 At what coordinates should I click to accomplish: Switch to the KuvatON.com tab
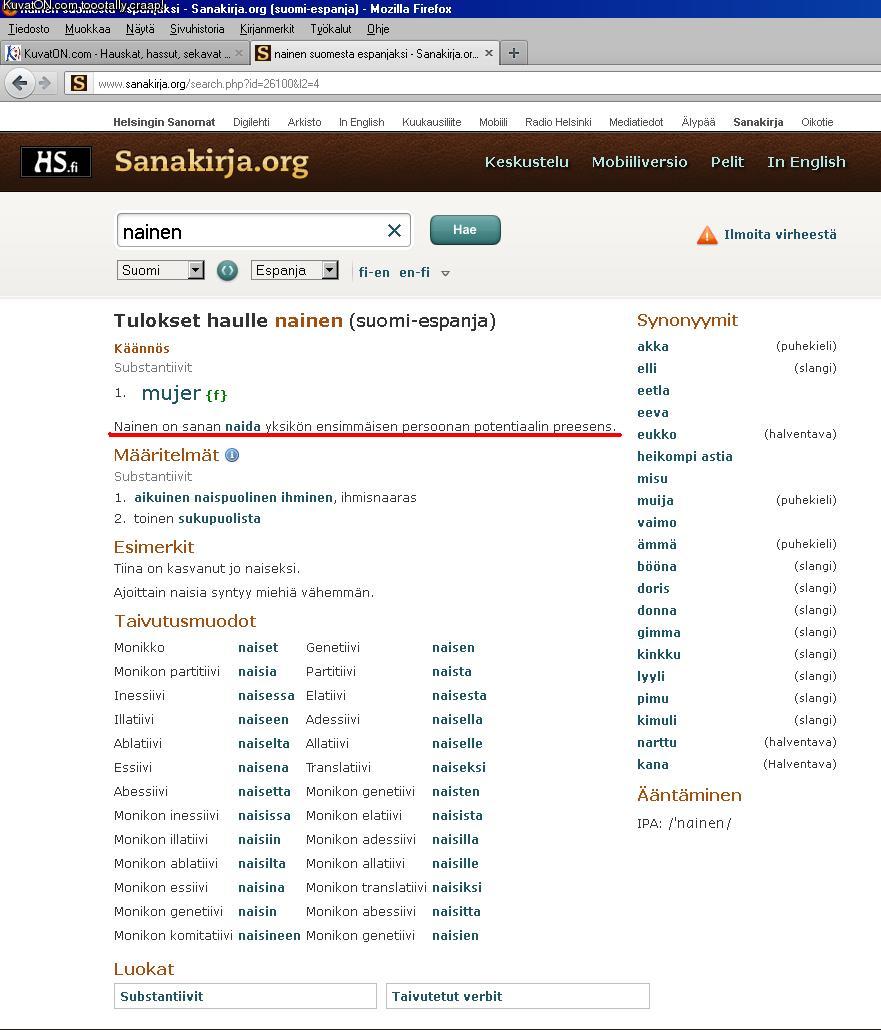(120, 53)
